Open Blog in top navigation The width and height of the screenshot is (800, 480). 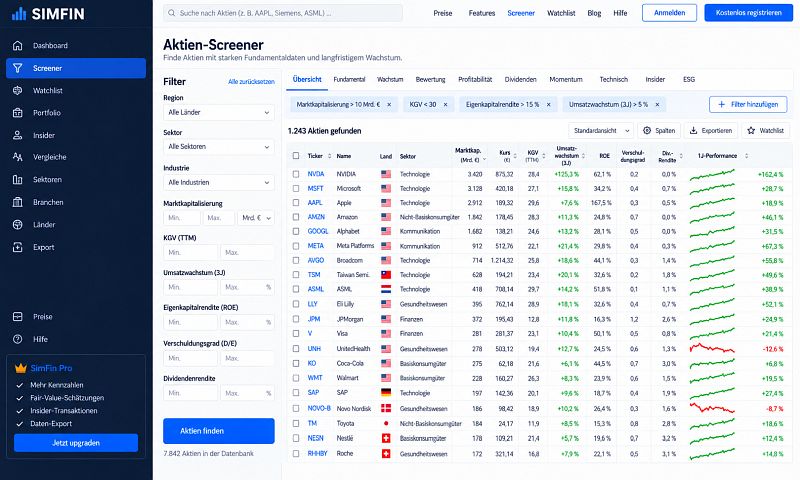[594, 13]
